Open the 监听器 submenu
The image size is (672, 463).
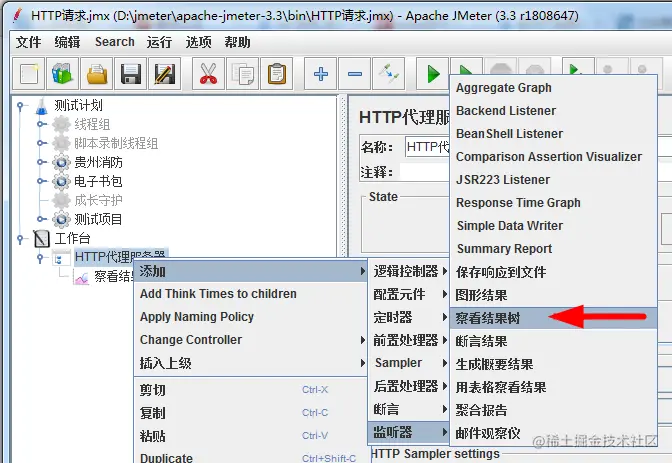coord(409,432)
